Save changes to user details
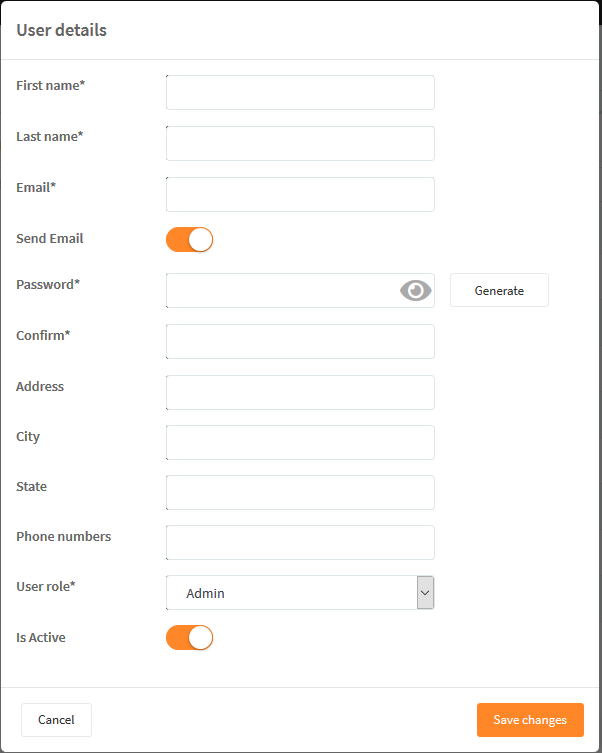Viewport: 602px width, 753px height. [530, 720]
